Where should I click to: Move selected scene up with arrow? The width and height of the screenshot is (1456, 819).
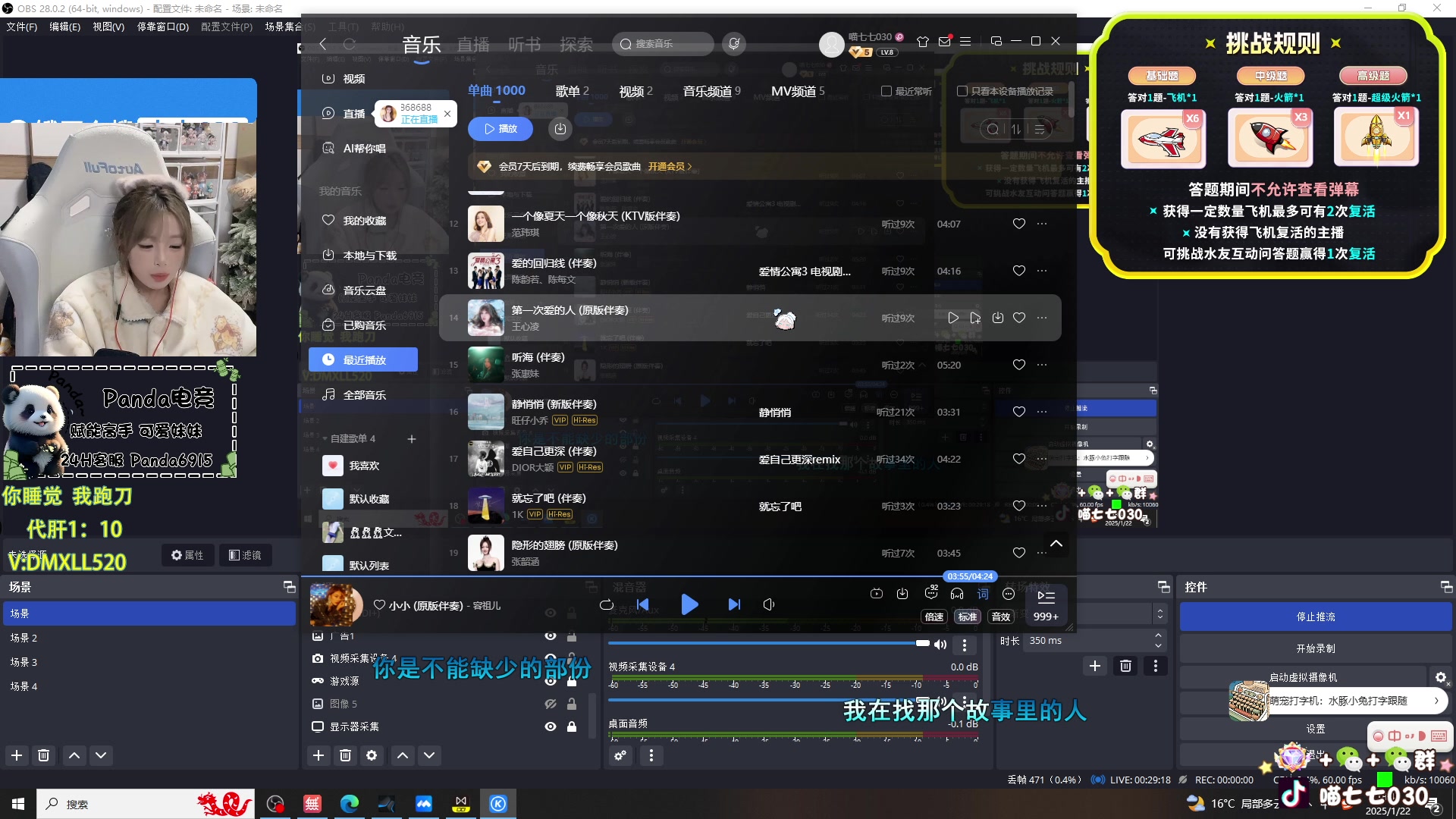pos(74,755)
